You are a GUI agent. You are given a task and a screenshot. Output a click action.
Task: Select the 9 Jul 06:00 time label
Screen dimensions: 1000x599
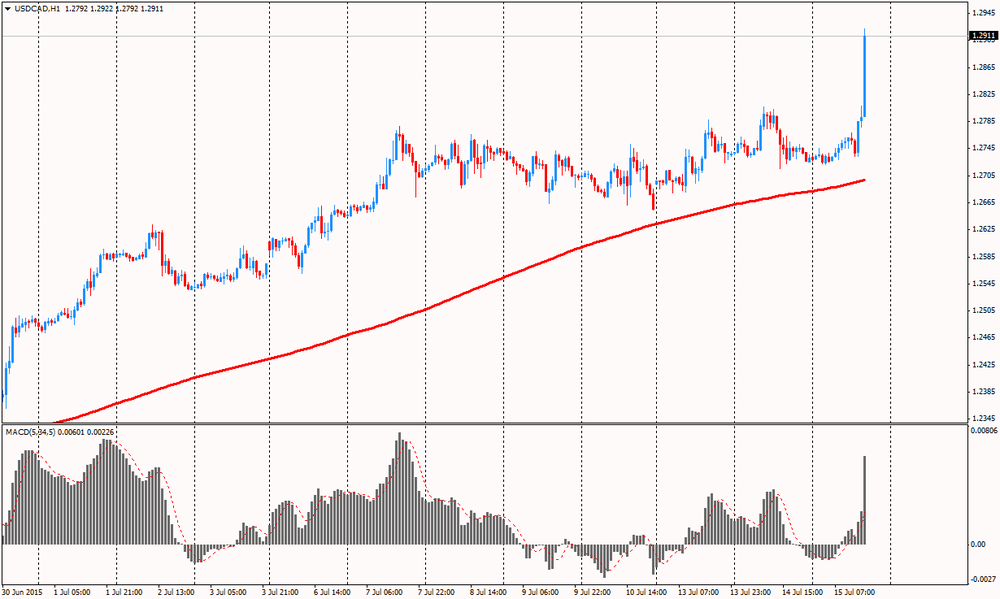point(541,593)
